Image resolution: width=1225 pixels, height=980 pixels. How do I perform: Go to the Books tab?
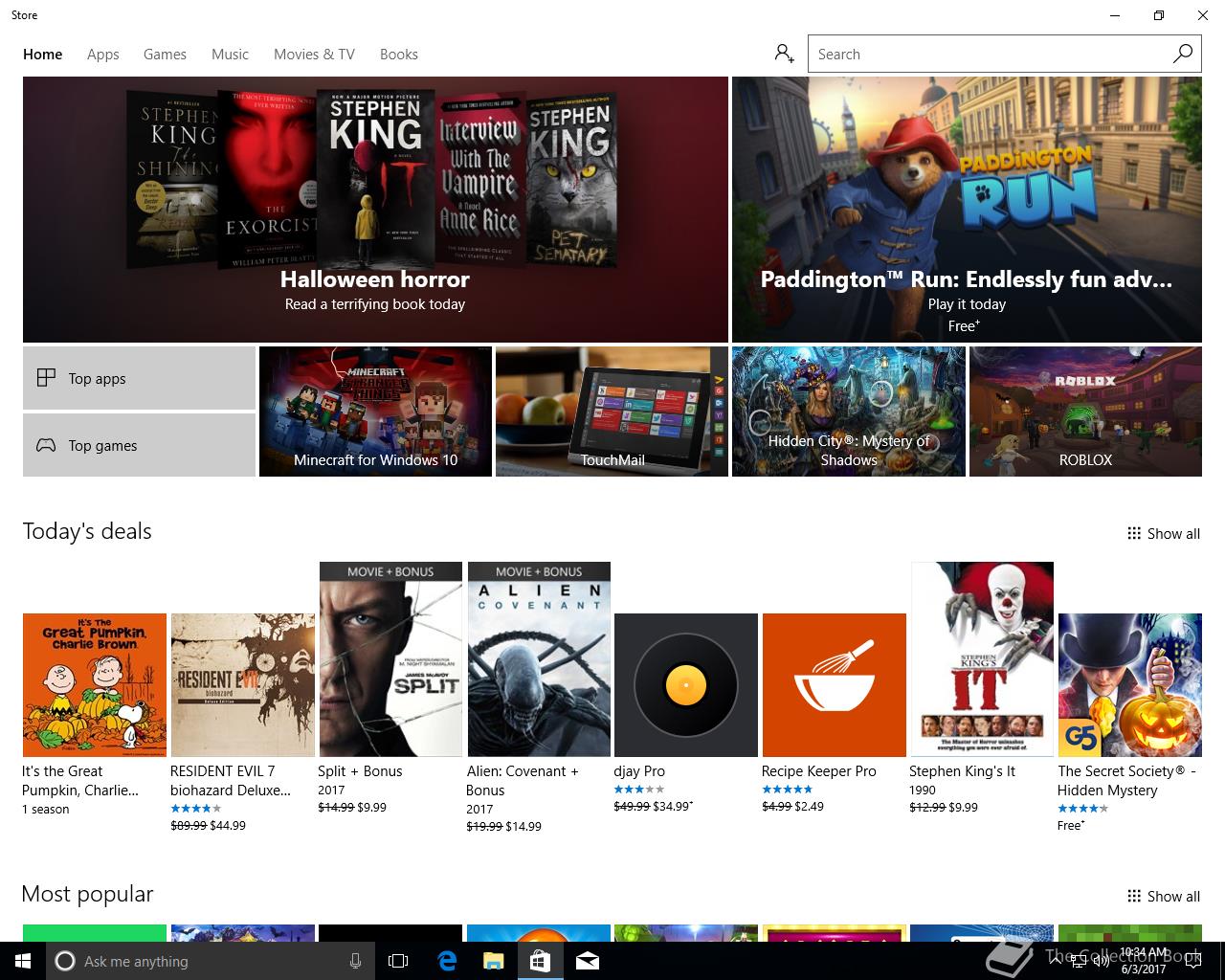tap(398, 55)
